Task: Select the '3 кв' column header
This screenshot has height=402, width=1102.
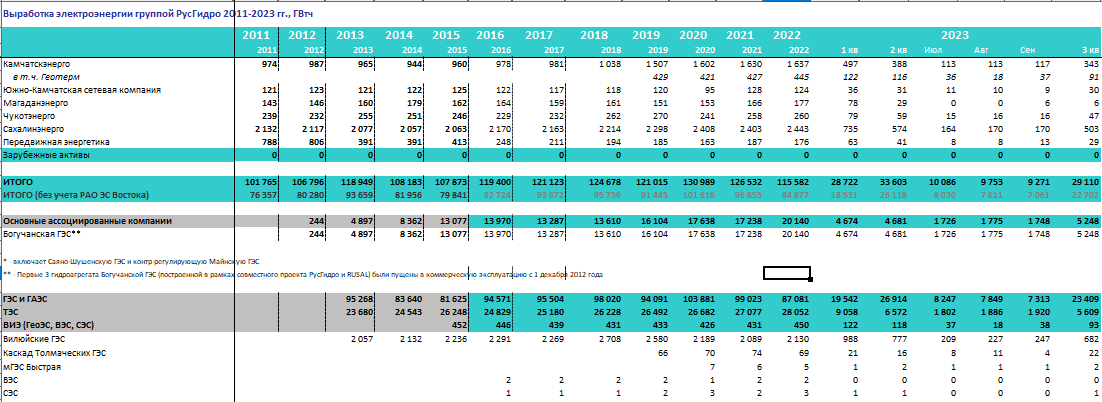Action: [x=1089, y=51]
